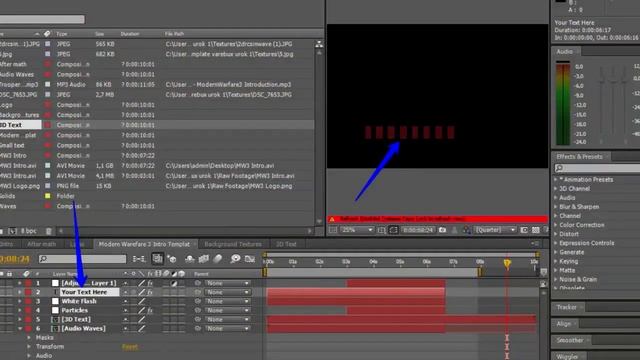
Task: Expand the Masks property group
Action: 29,338
